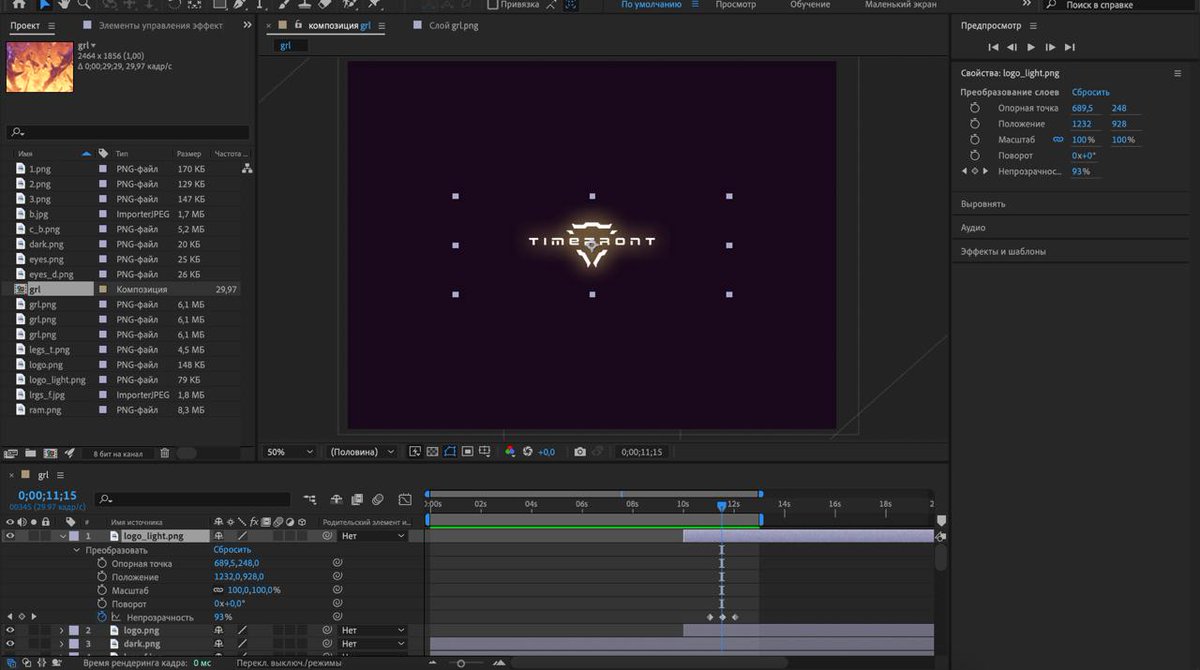Collapse the logo_light.png layer properties

[x=61, y=536]
